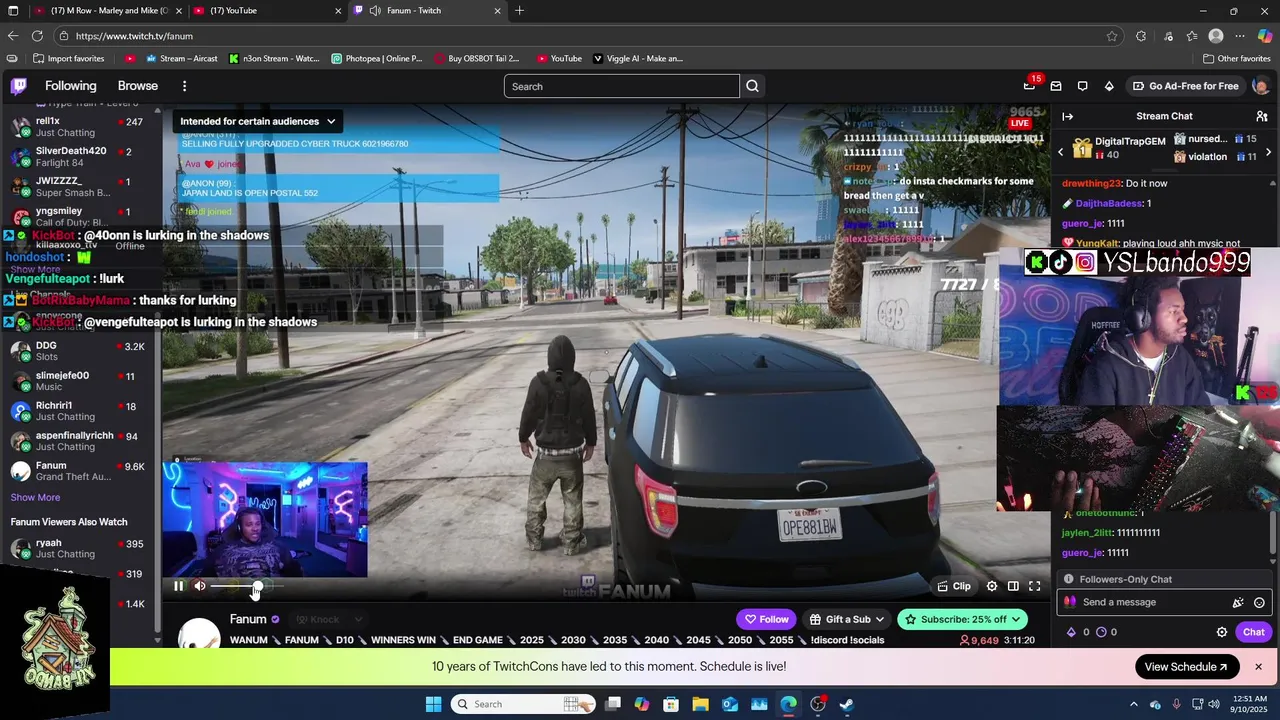Click the purple Chat send button
The height and width of the screenshot is (720, 1280).
coord(1254,632)
